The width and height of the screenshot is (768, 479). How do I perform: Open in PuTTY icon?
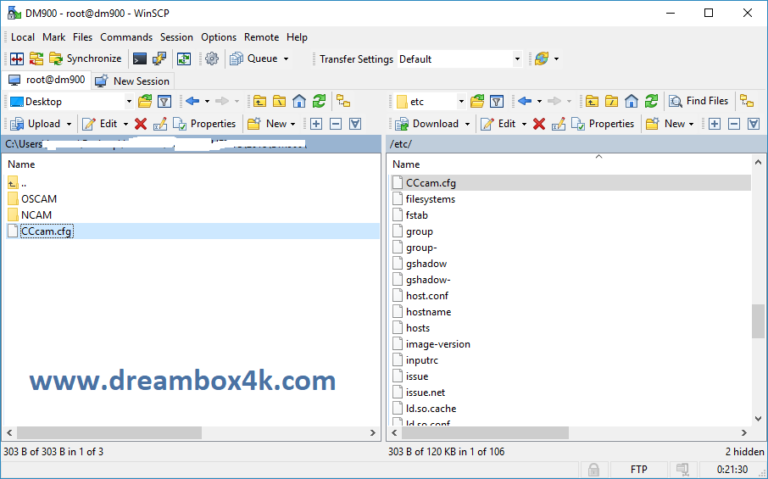click(159, 59)
